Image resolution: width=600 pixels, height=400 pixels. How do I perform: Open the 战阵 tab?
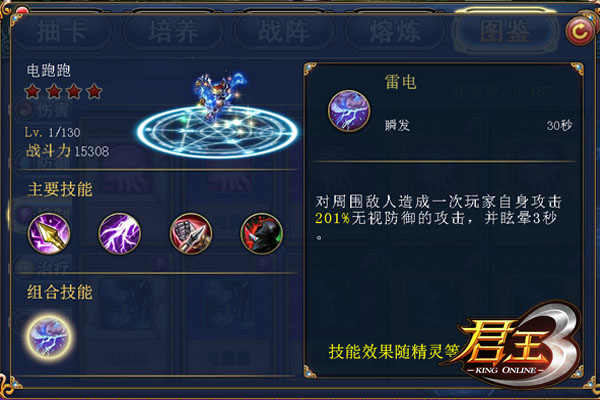pos(284,31)
